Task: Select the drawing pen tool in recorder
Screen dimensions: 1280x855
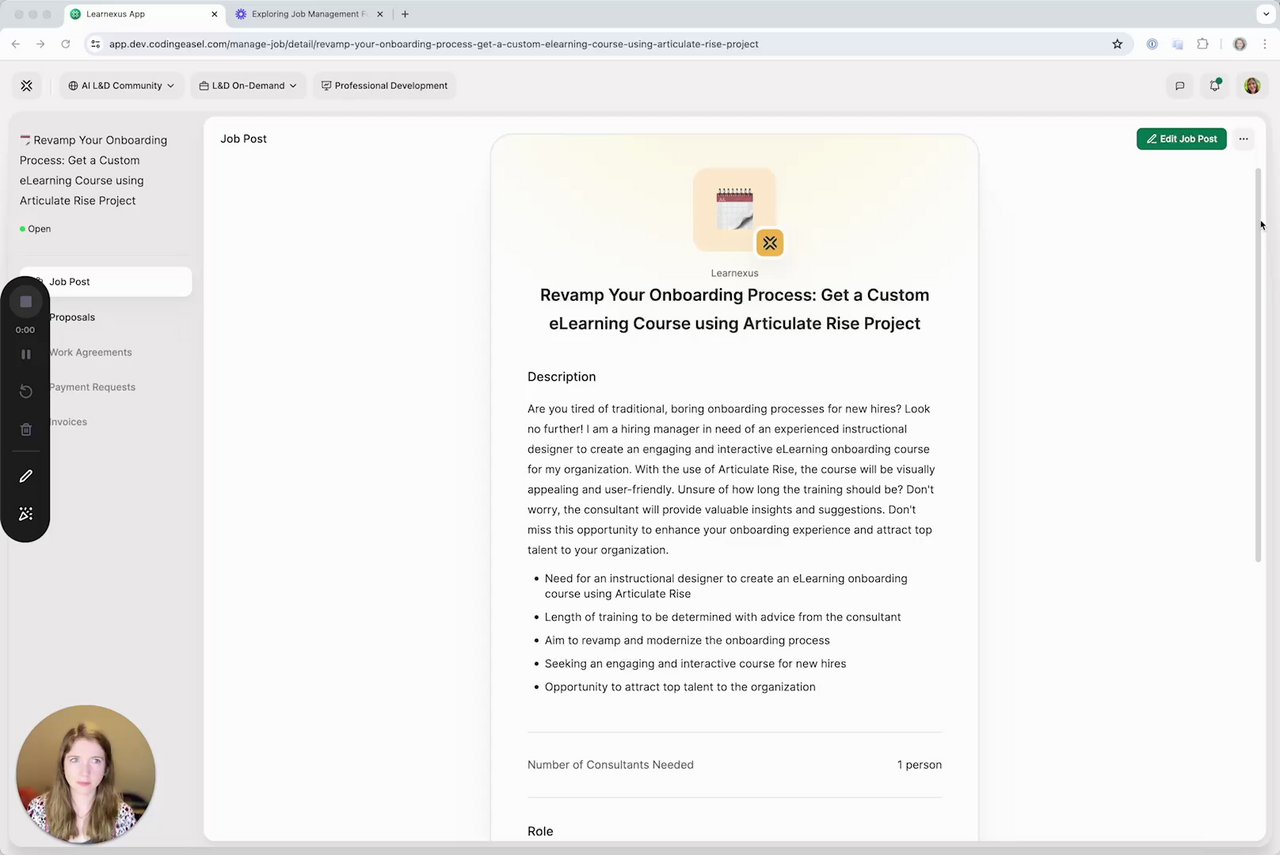Action: coord(26,476)
